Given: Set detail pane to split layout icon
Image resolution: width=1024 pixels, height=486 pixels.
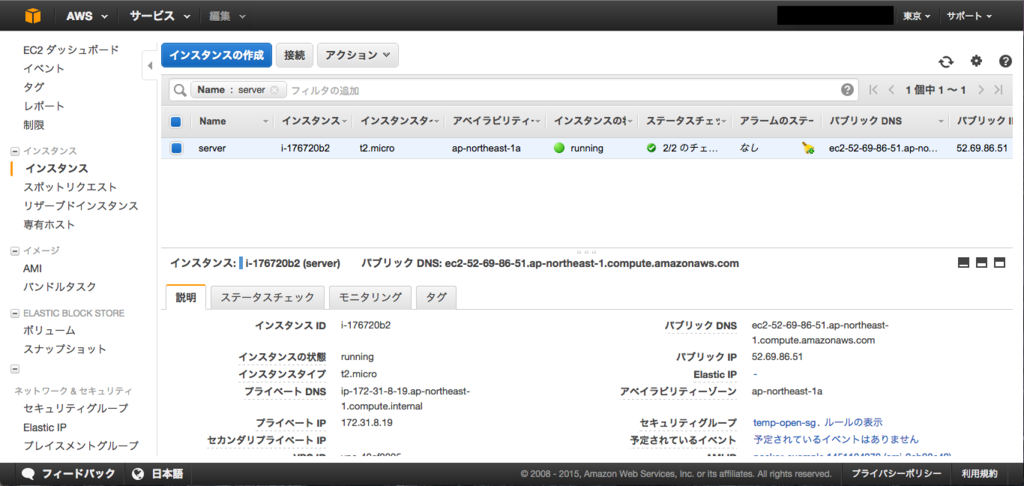Looking at the screenshot, I should pyautogui.click(x=981, y=263).
